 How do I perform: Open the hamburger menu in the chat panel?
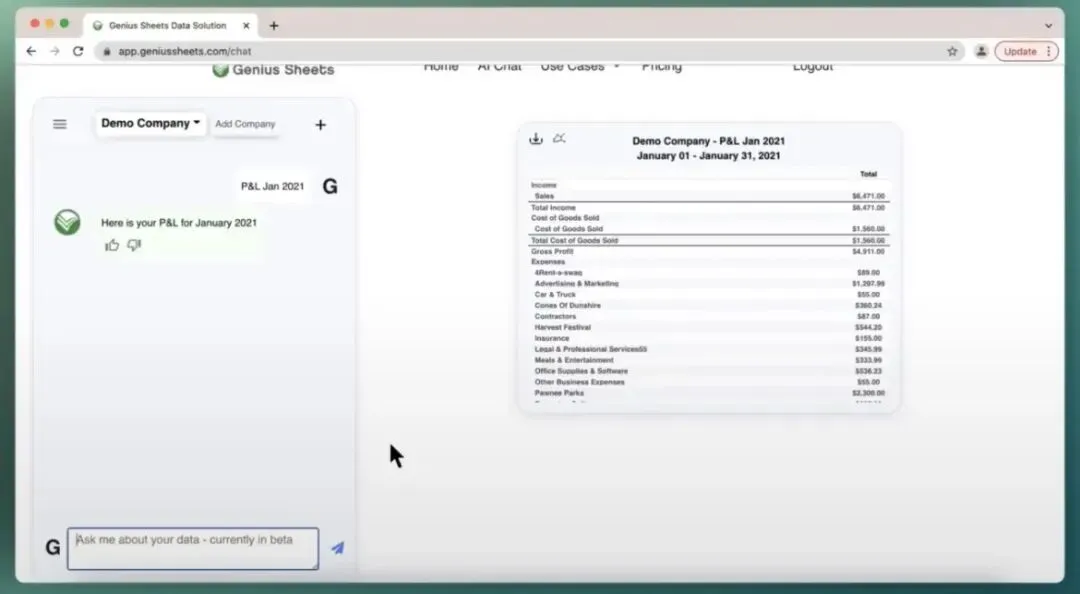click(60, 124)
